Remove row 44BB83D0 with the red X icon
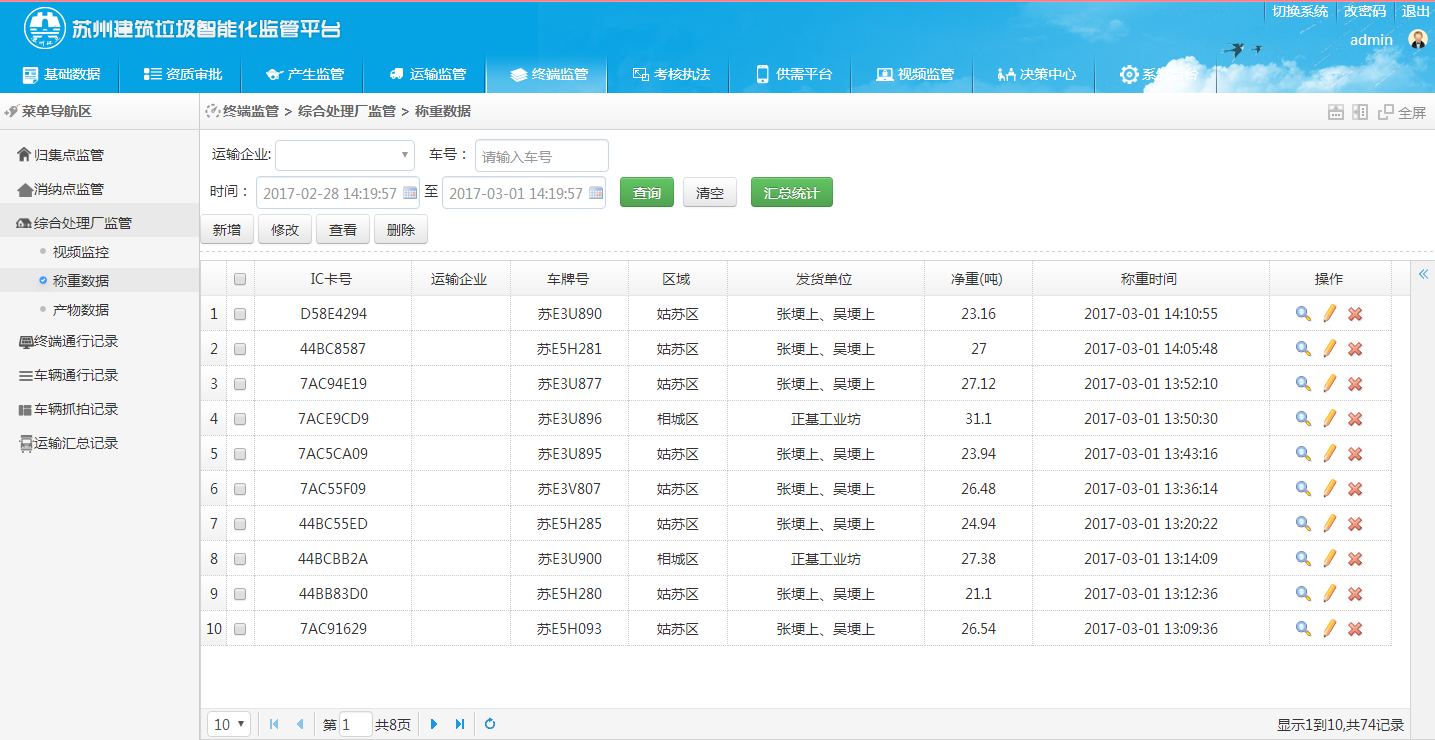 tap(1355, 594)
